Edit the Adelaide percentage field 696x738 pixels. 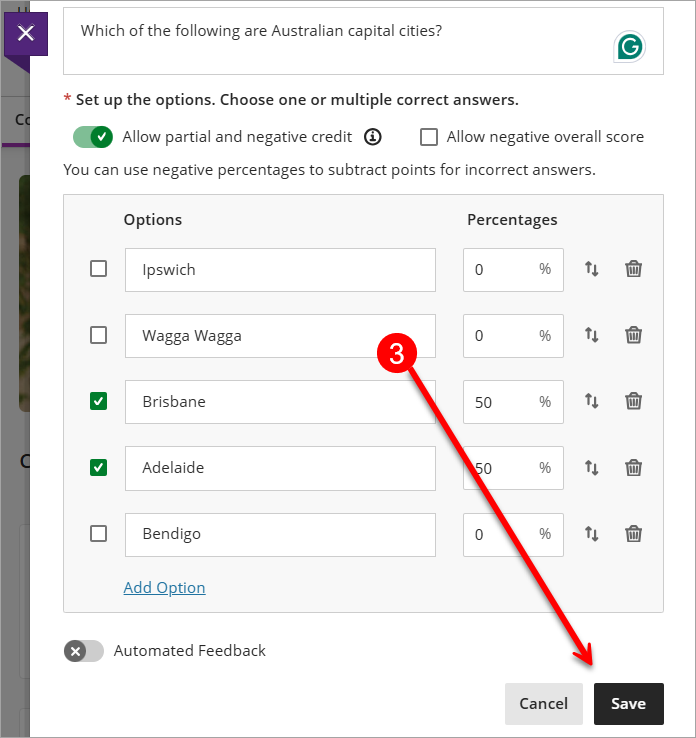click(x=513, y=468)
